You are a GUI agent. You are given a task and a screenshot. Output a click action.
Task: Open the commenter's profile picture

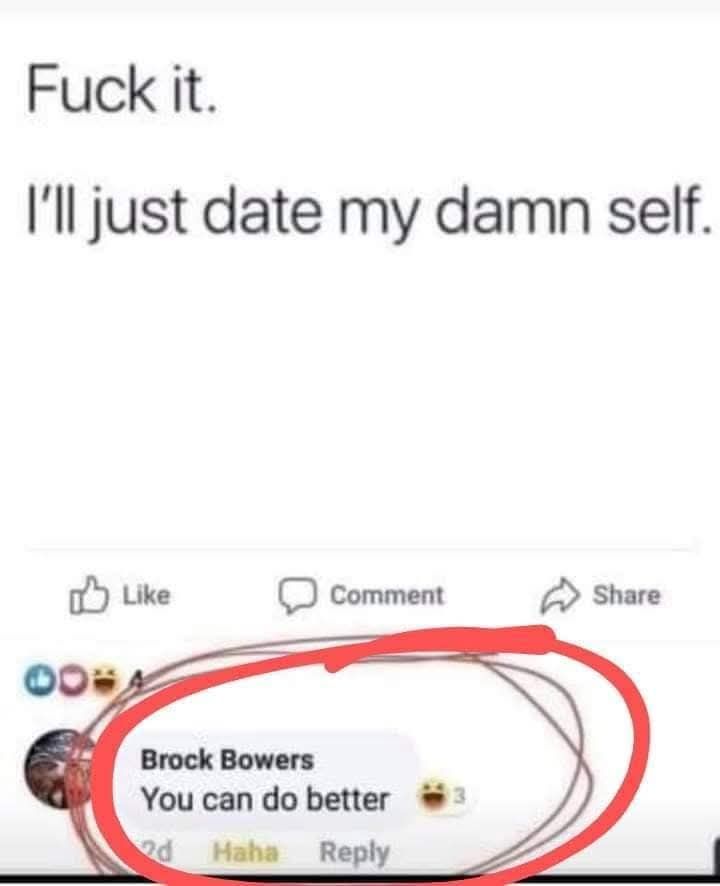point(57,769)
